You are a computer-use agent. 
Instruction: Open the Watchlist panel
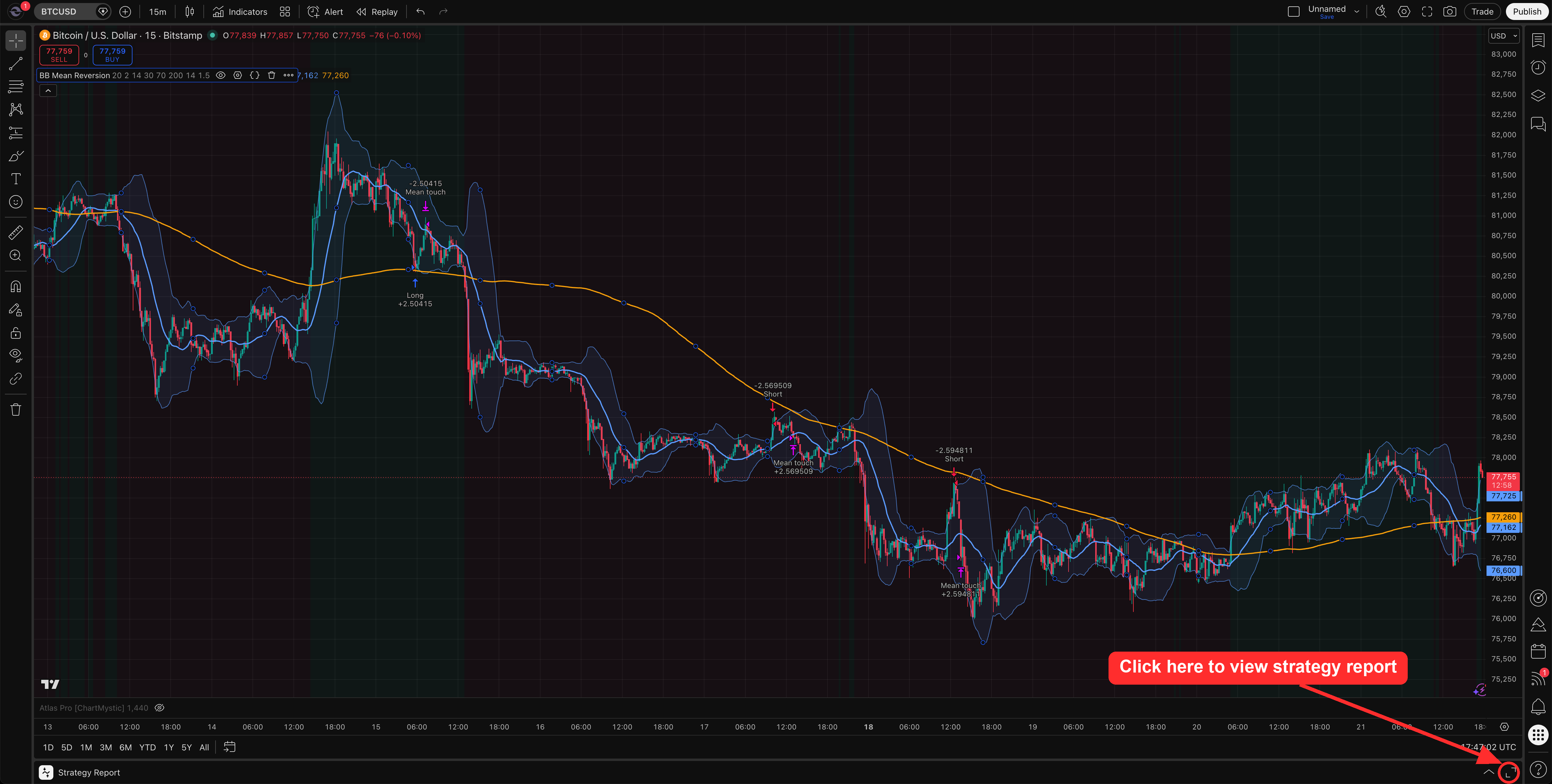tap(1538, 40)
